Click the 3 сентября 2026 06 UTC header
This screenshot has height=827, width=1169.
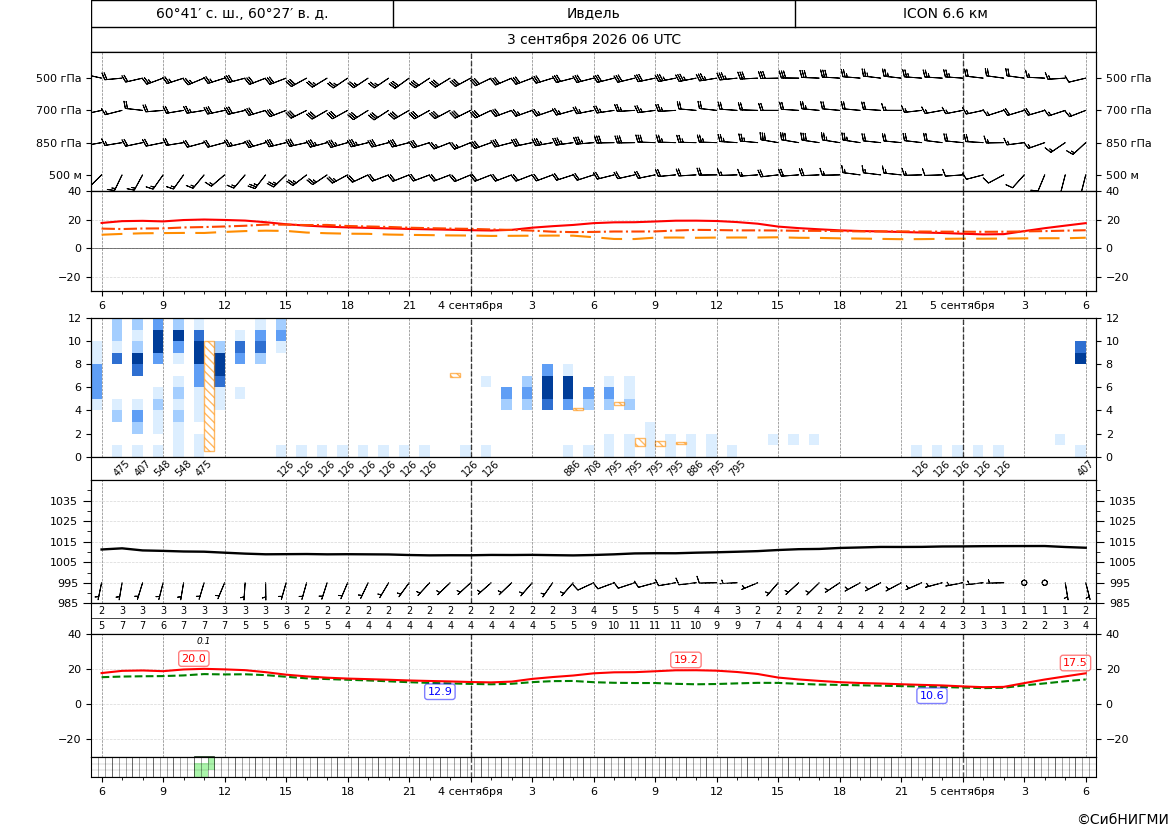click(x=593, y=40)
